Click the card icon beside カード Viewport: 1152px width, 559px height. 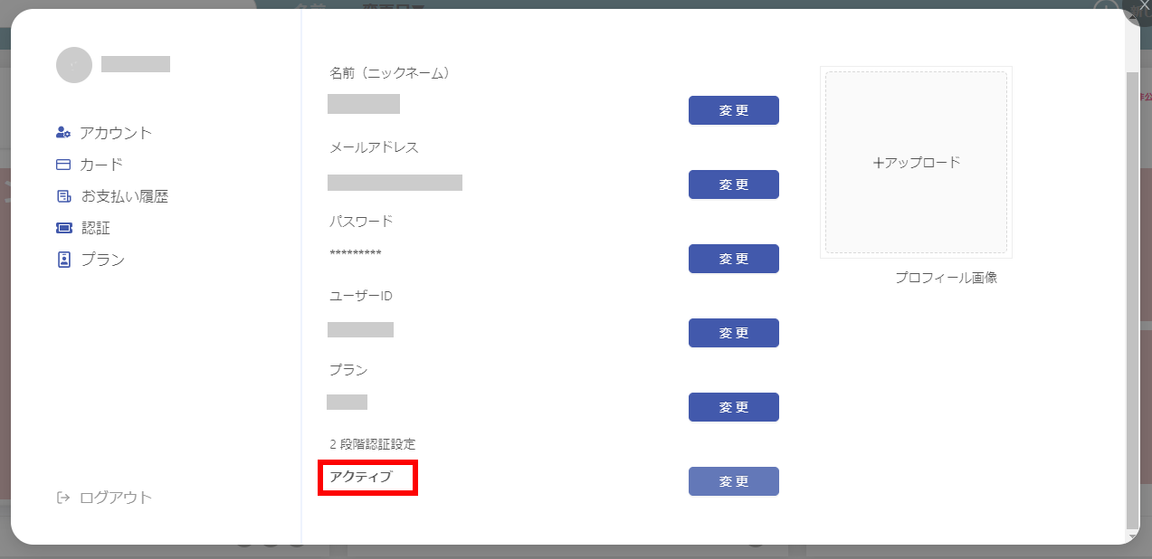(x=63, y=165)
